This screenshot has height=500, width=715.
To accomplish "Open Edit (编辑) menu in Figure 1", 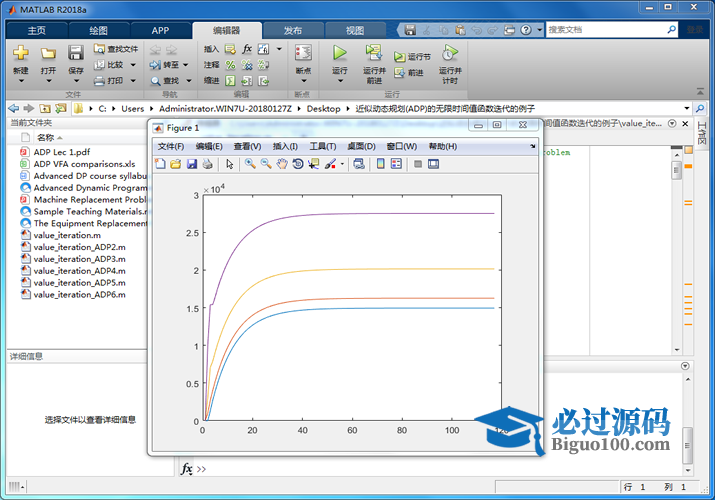I will [x=209, y=146].
